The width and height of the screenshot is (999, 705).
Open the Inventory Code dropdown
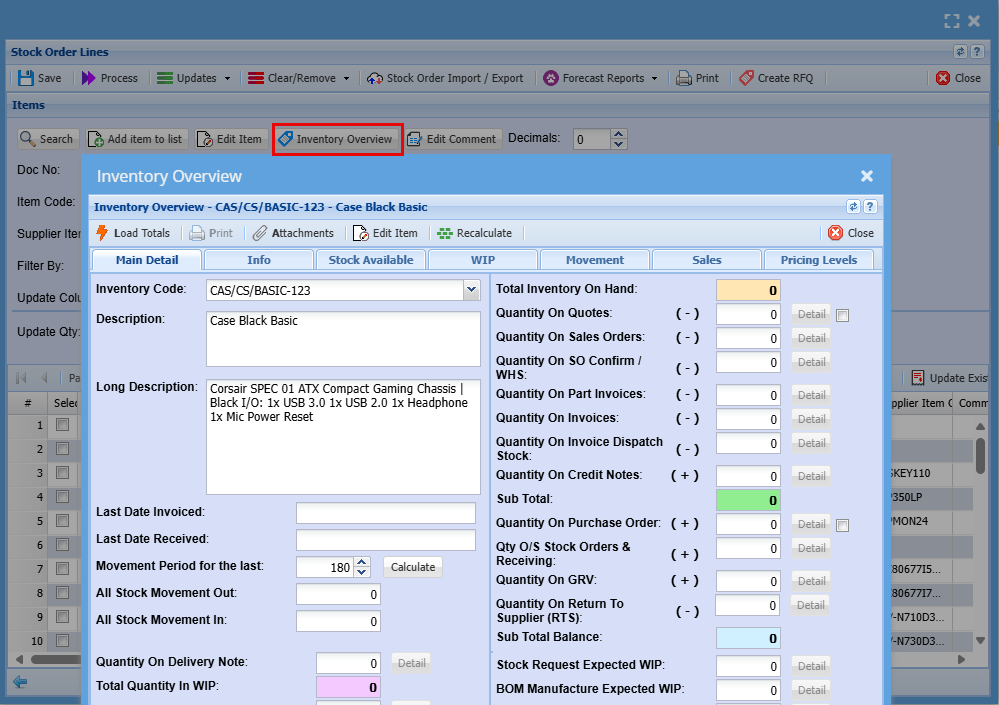[x=472, y=291]
